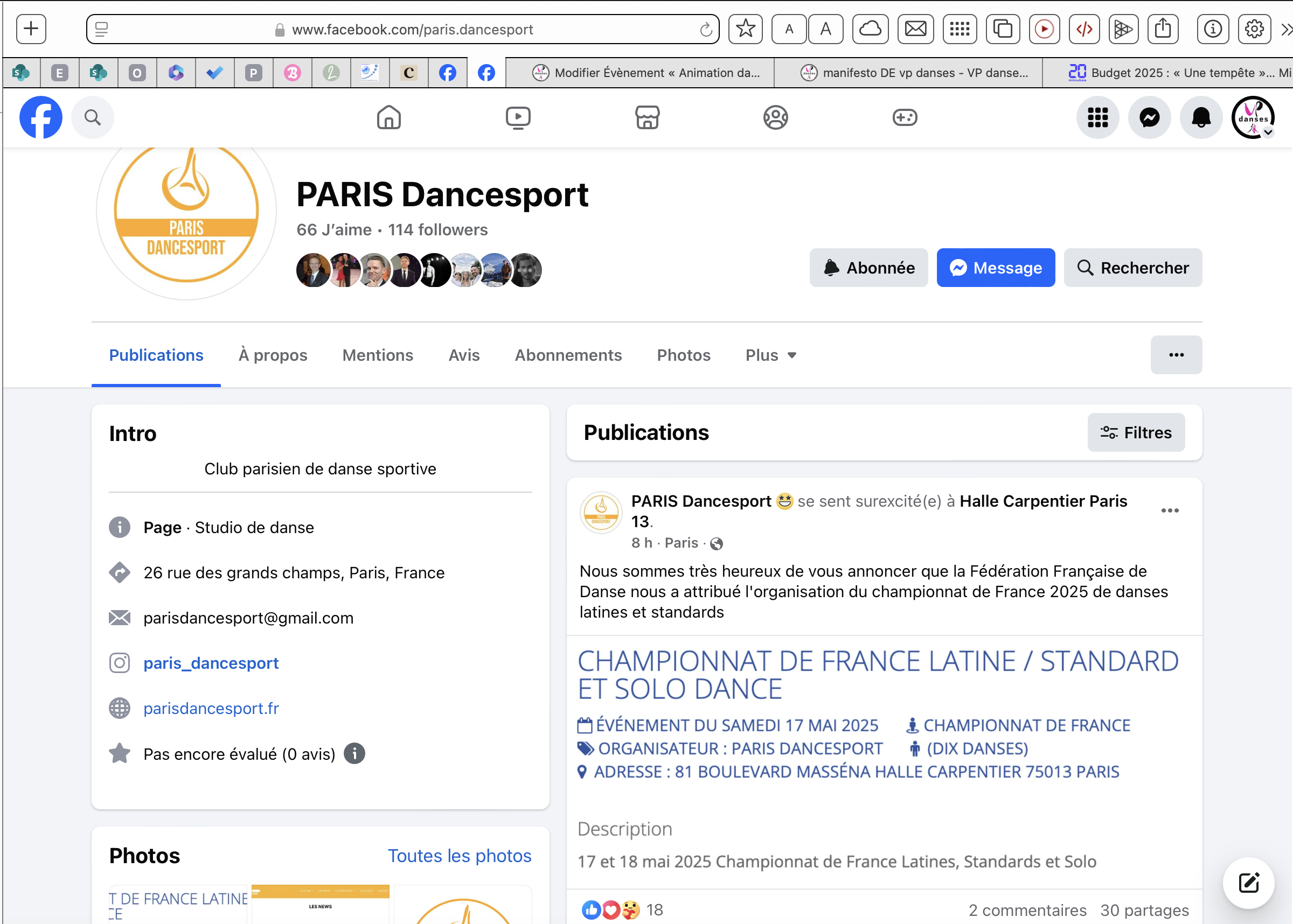The image size is (1293, 924).
Task: Open the iCloud tabs cloud icon
Action: click(x=870, y=29)
